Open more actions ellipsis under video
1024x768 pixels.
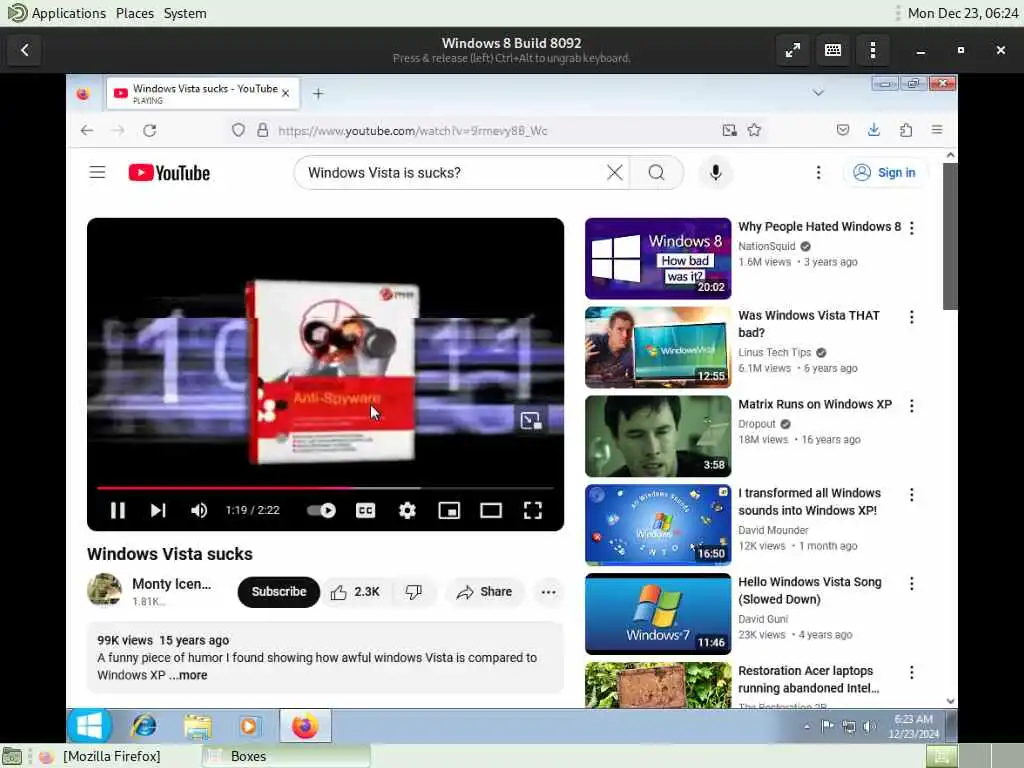point(549,592)
